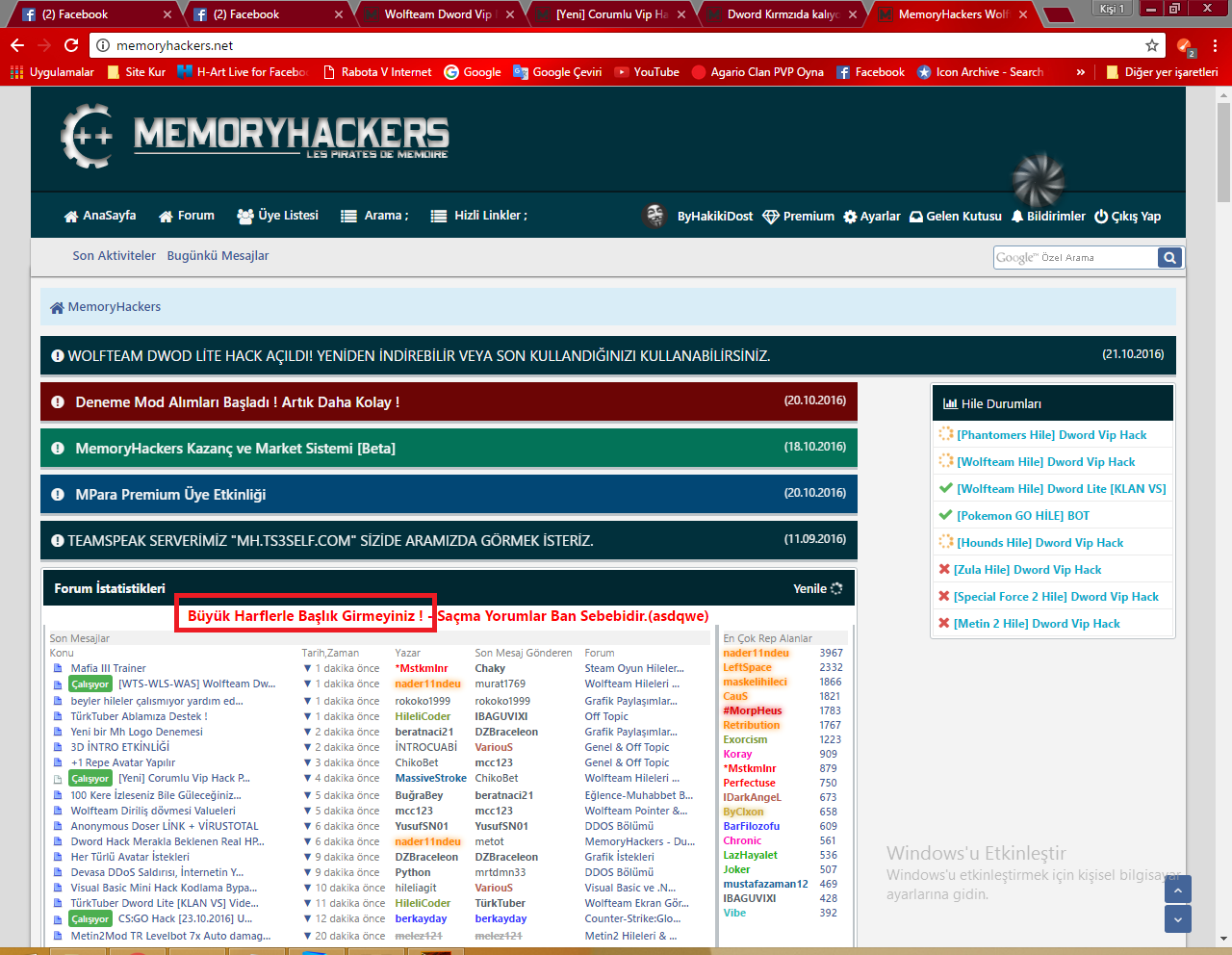The image size is (1232, 955).
Task: Open Gelen Kutusu inbox
Action: click(956, 217)
